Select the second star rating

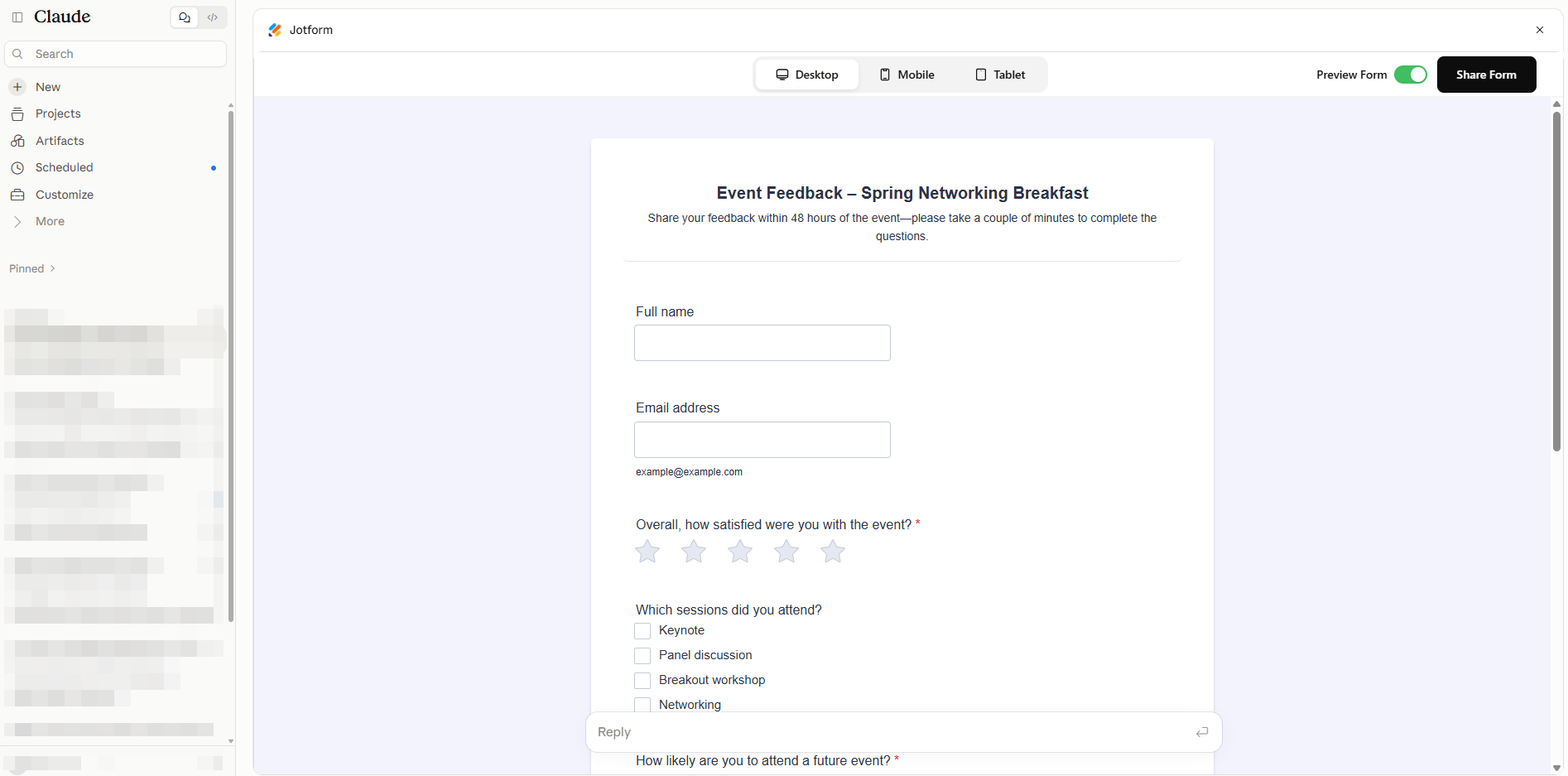click(x=694, y=552)
